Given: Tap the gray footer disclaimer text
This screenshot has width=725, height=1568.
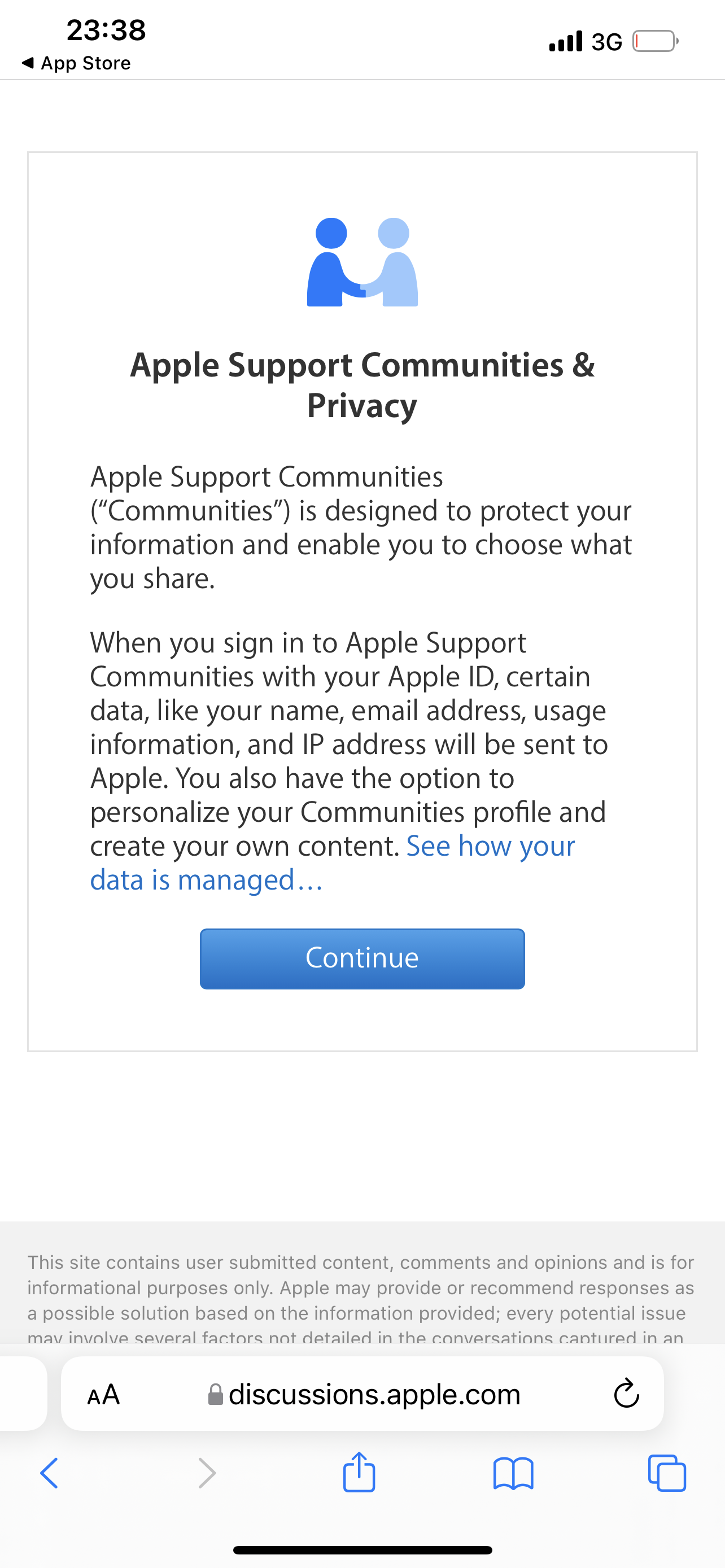Looking at the screenshot, I should (361, 1287).
